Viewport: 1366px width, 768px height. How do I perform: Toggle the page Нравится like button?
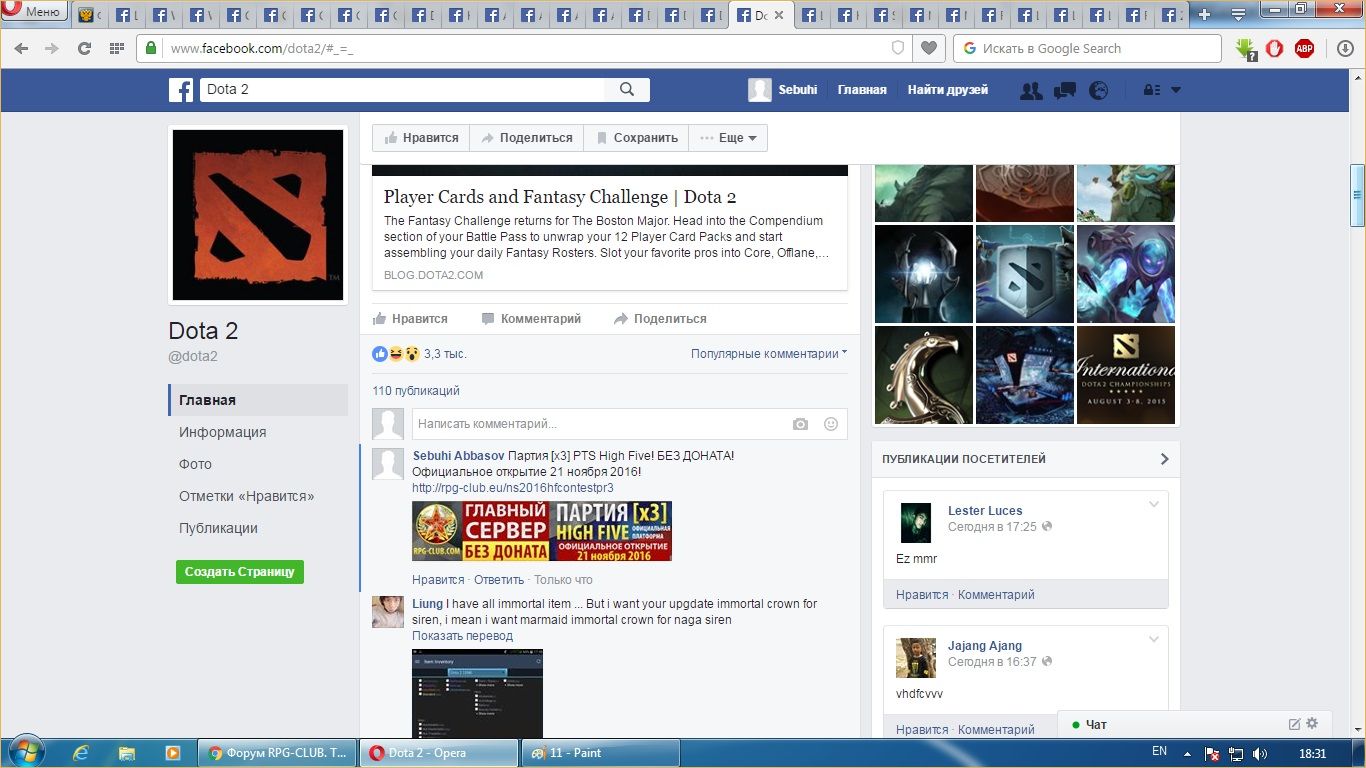[421, 138]
